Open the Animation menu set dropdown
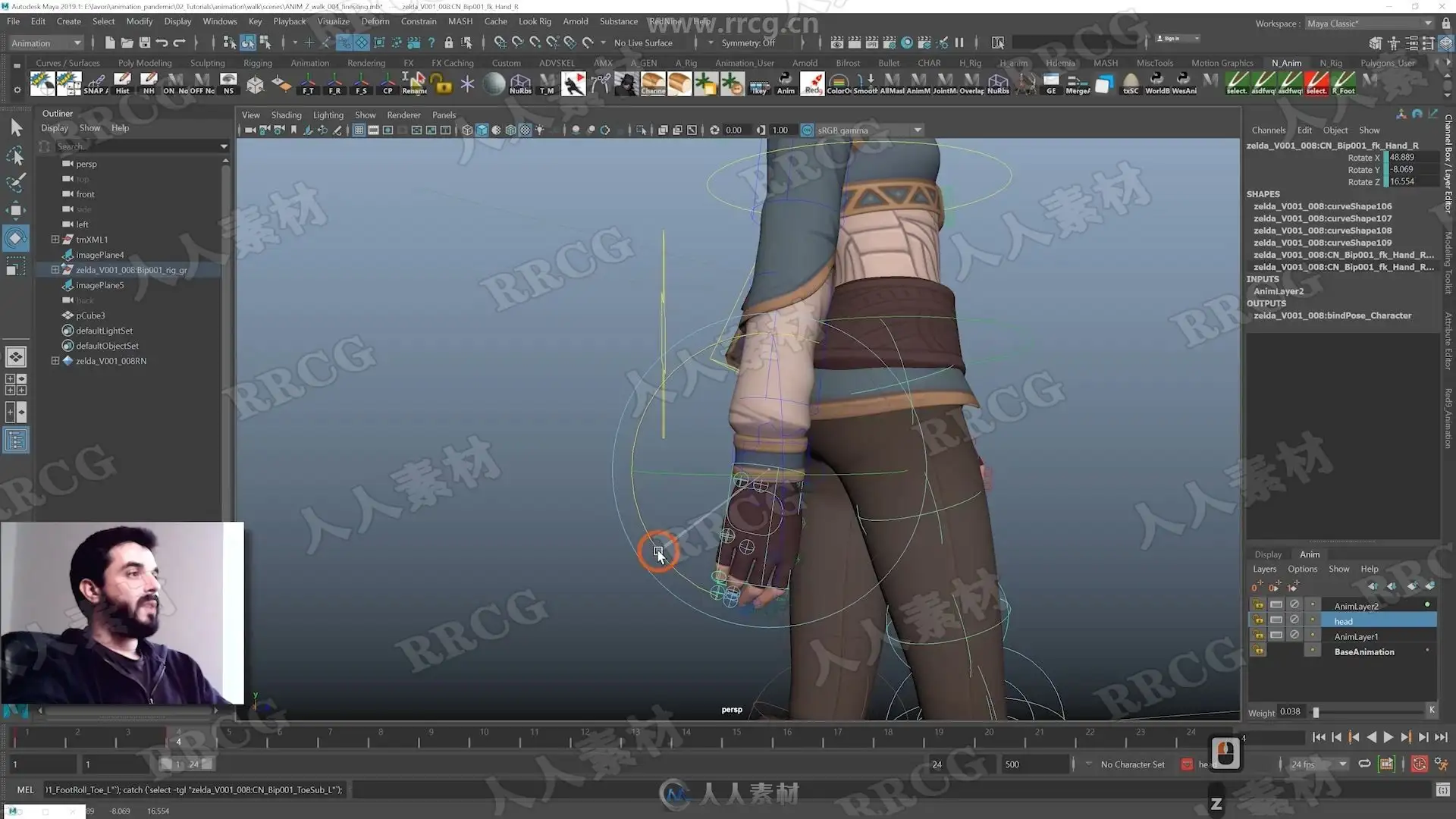The height and width of the screenshot is (819, 1456). click(x=45, y=43)
